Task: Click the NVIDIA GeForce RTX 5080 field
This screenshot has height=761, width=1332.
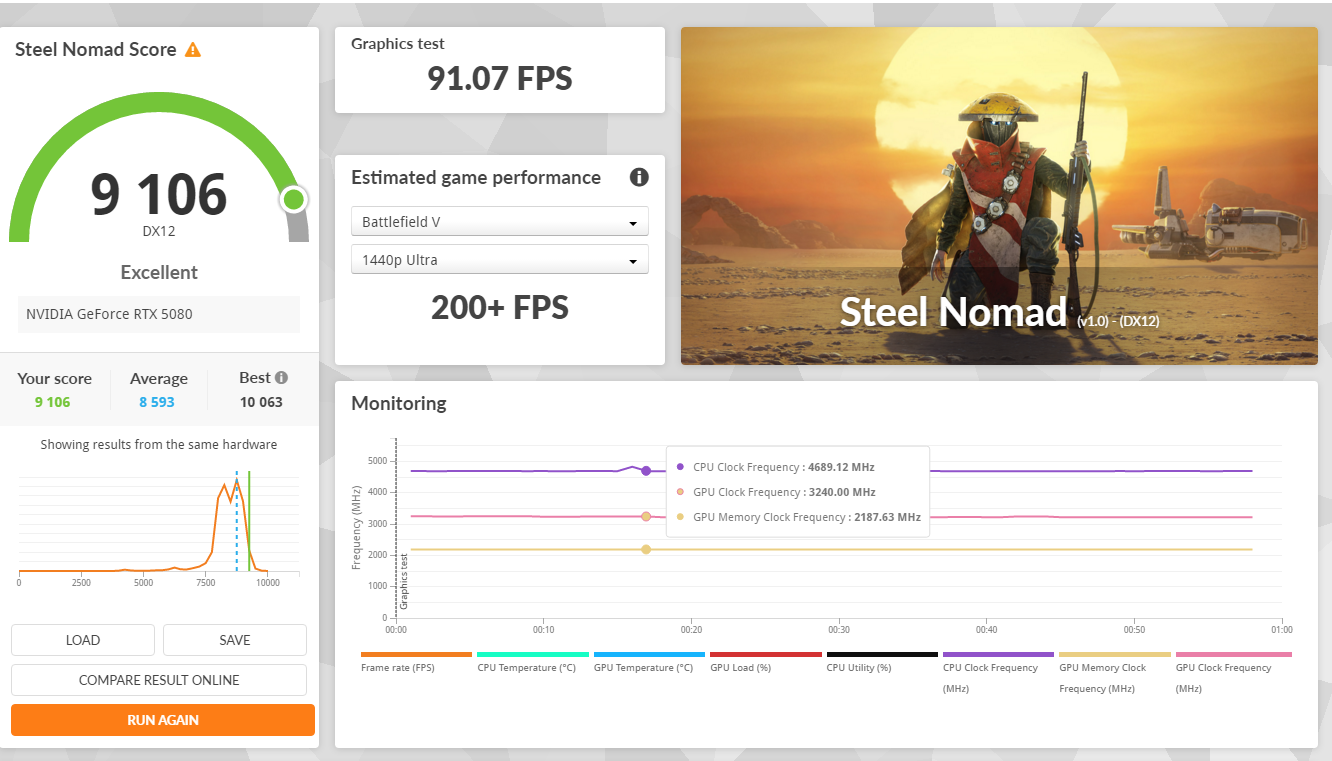Action: 159,314
